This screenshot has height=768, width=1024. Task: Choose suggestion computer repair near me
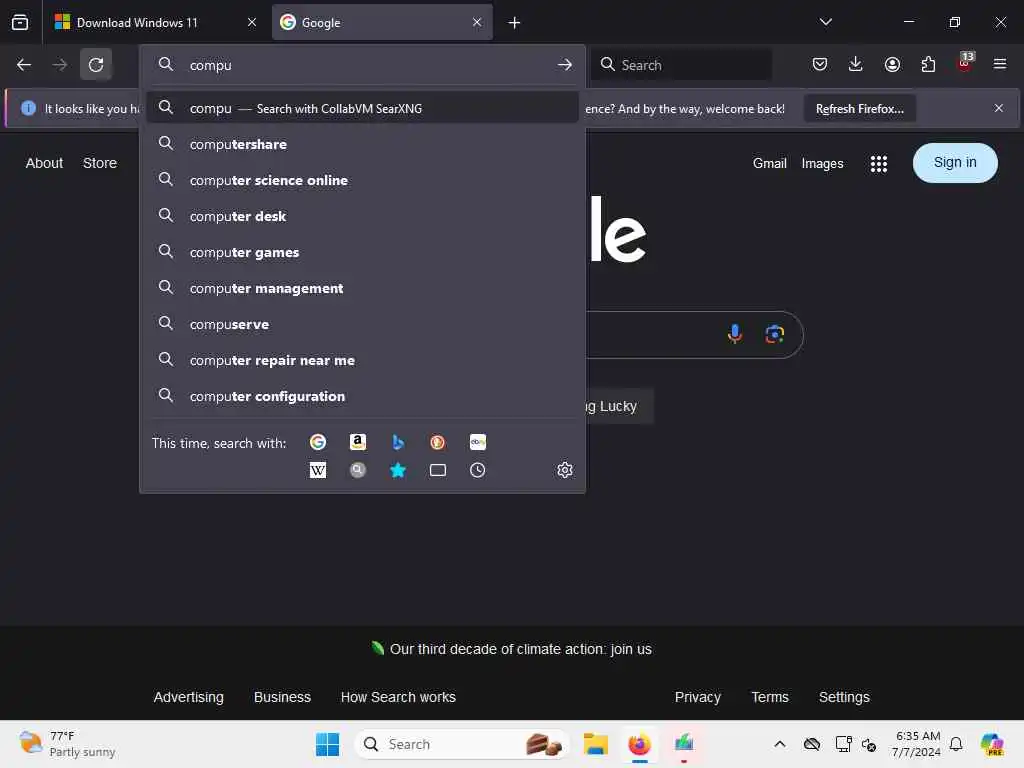pyautogui.click(x=362, y=360)
